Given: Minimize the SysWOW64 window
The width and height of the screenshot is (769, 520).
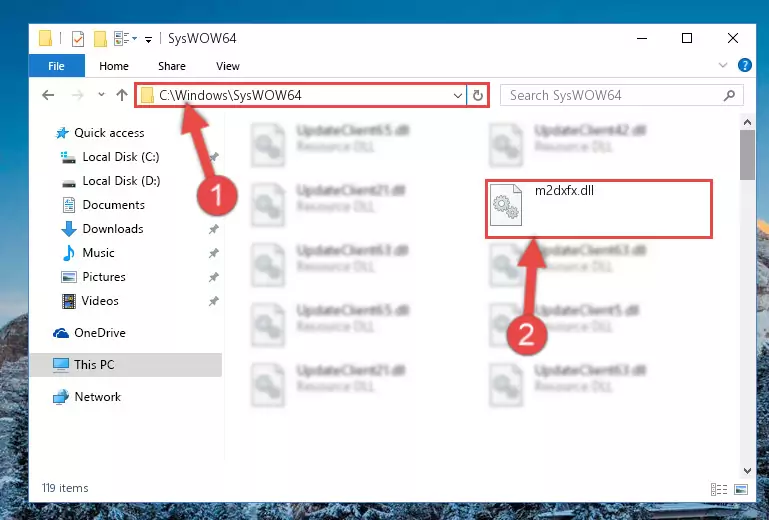Looking at the screenshot, I should tap(641, 38).
